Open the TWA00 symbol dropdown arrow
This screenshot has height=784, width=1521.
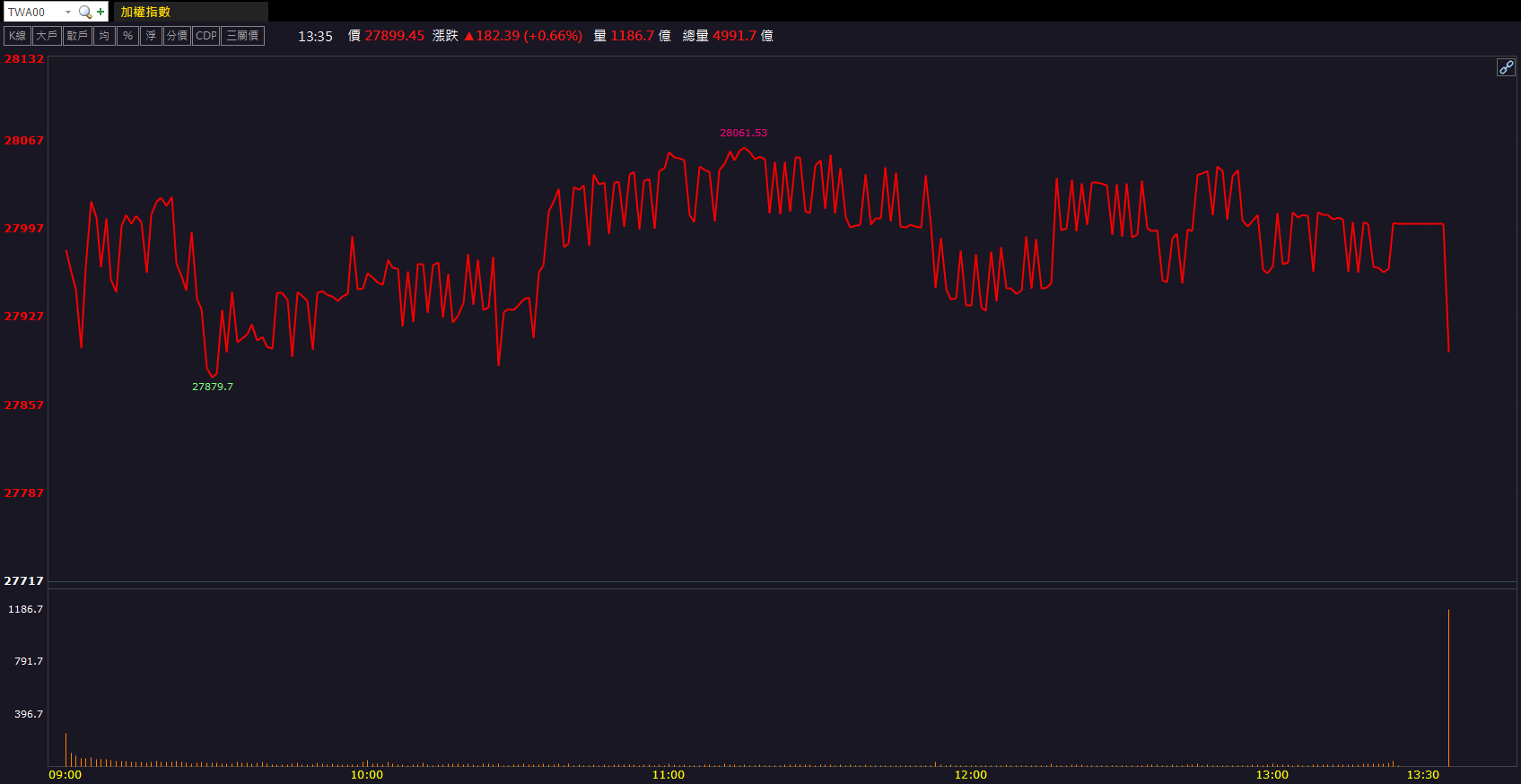click(x=68, y=12)
